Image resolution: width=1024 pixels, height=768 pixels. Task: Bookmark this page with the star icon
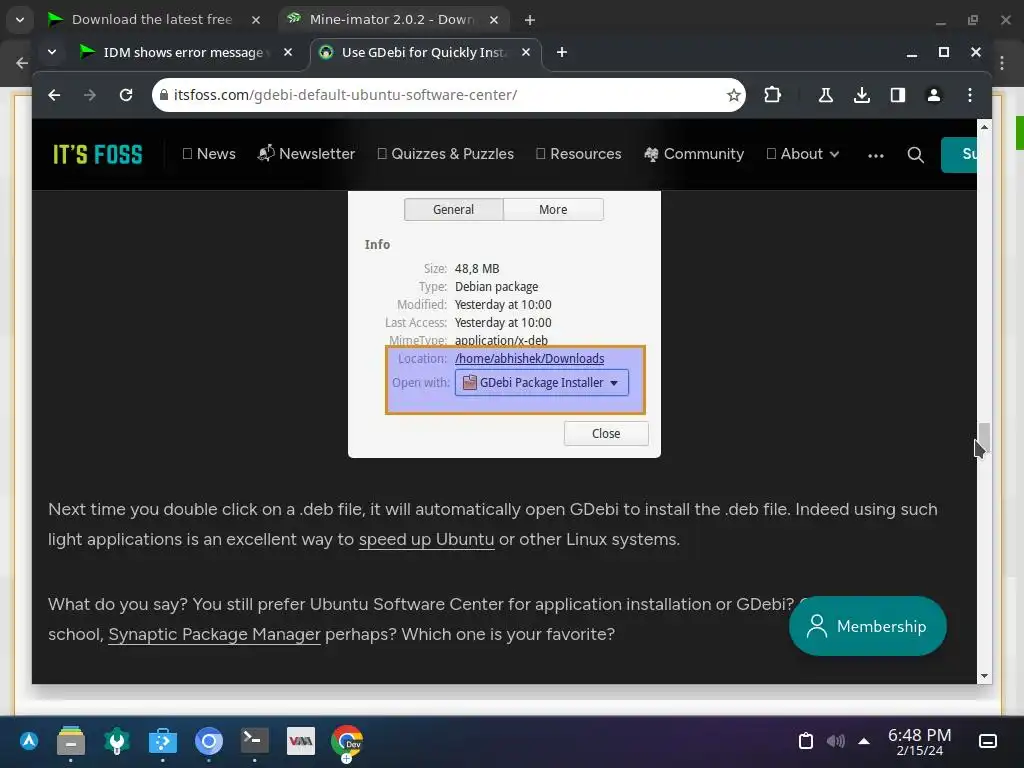733,95
